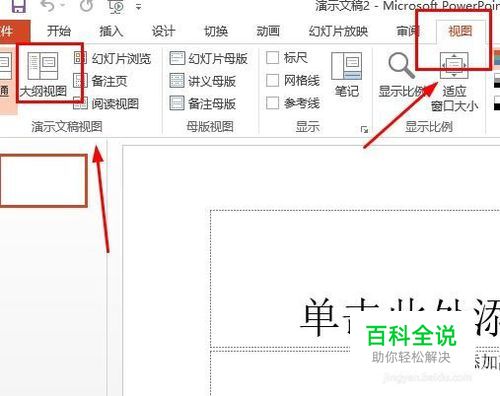The width and height of the screenshot is (500, 396).
Task: Click the Redo icon in quick access toolbar
Action: point(86,5)
